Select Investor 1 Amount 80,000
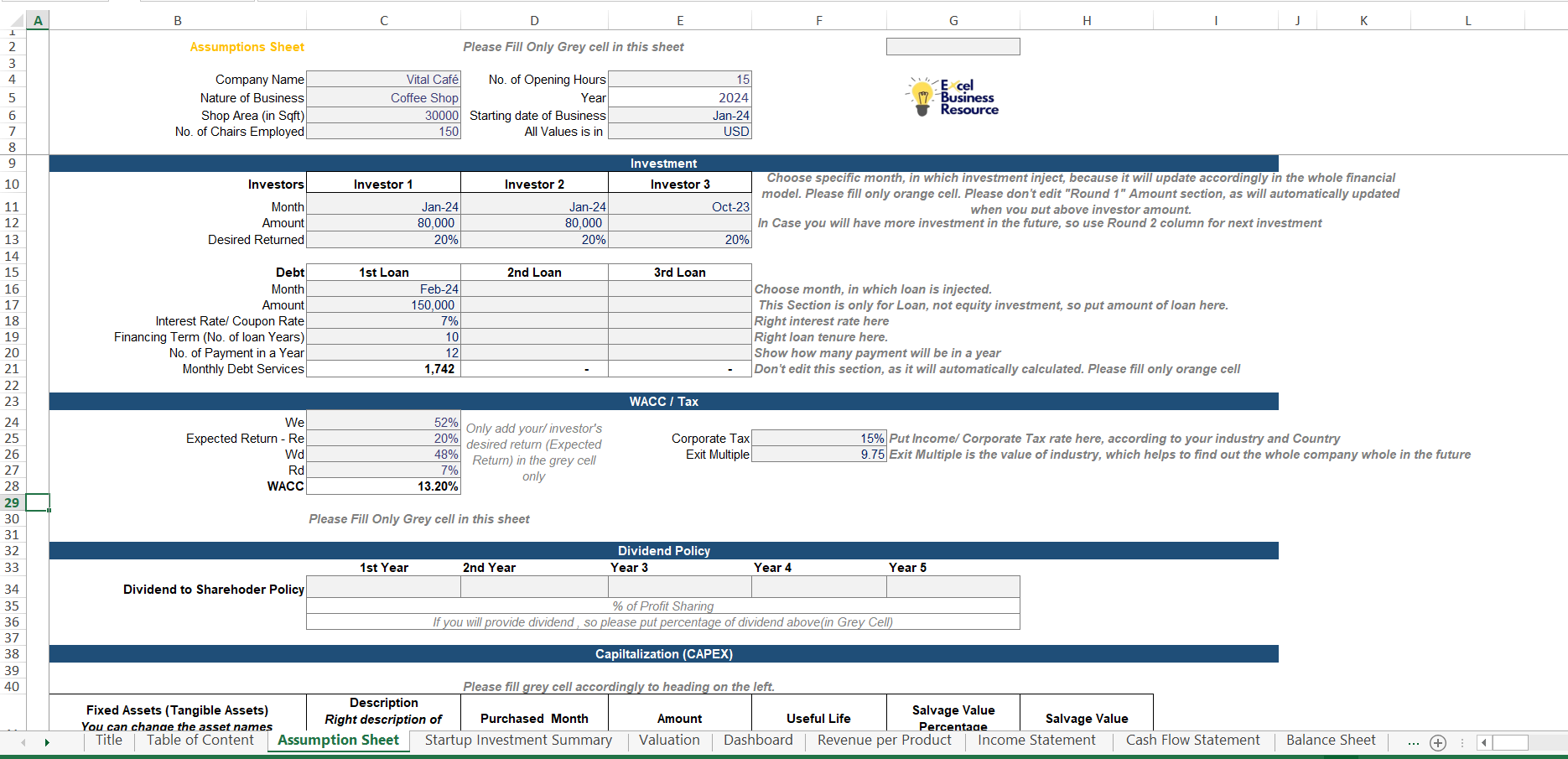Screen dimensions: 1568x759 [x=383, y=223]
